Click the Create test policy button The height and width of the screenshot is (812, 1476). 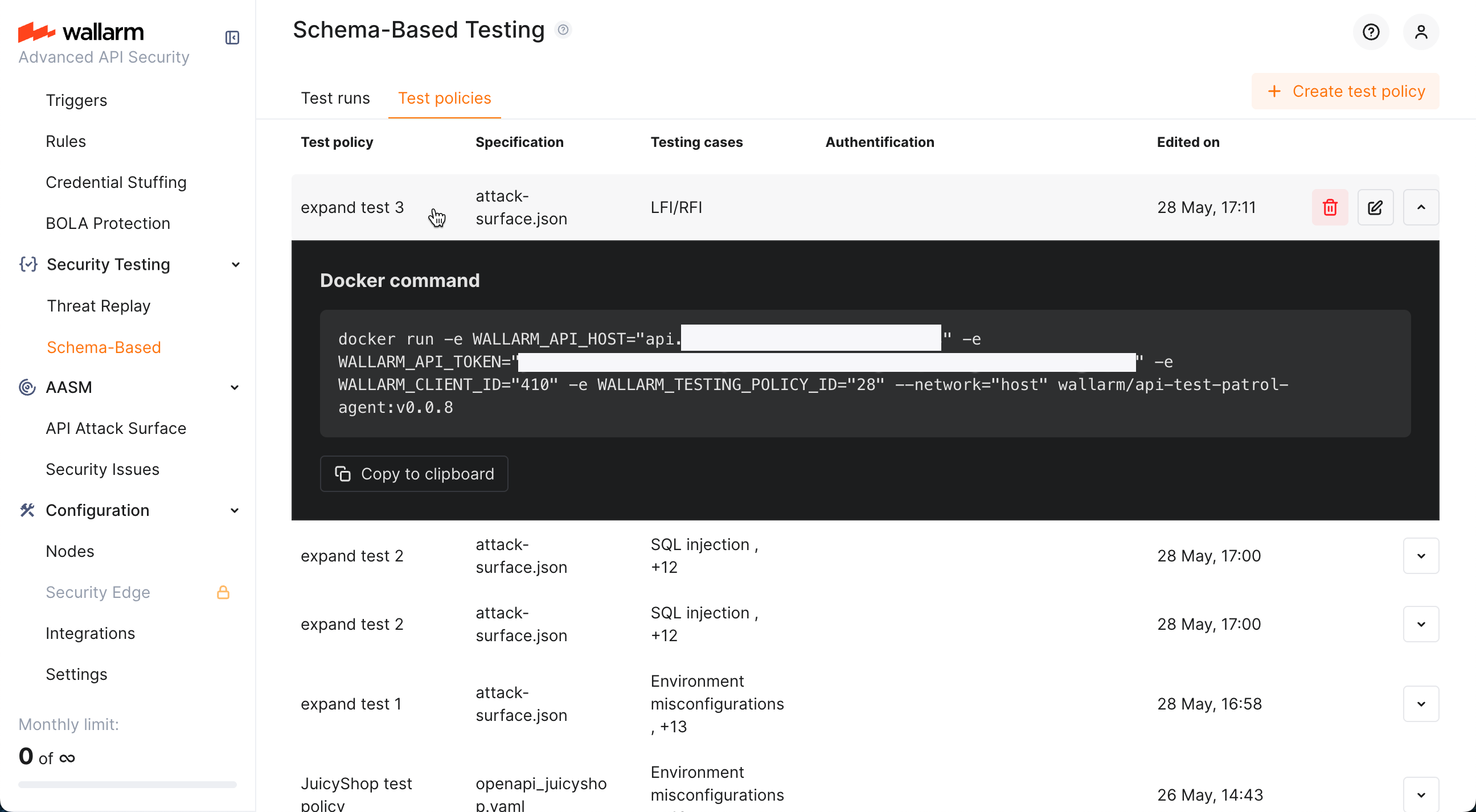[1345, 91]
